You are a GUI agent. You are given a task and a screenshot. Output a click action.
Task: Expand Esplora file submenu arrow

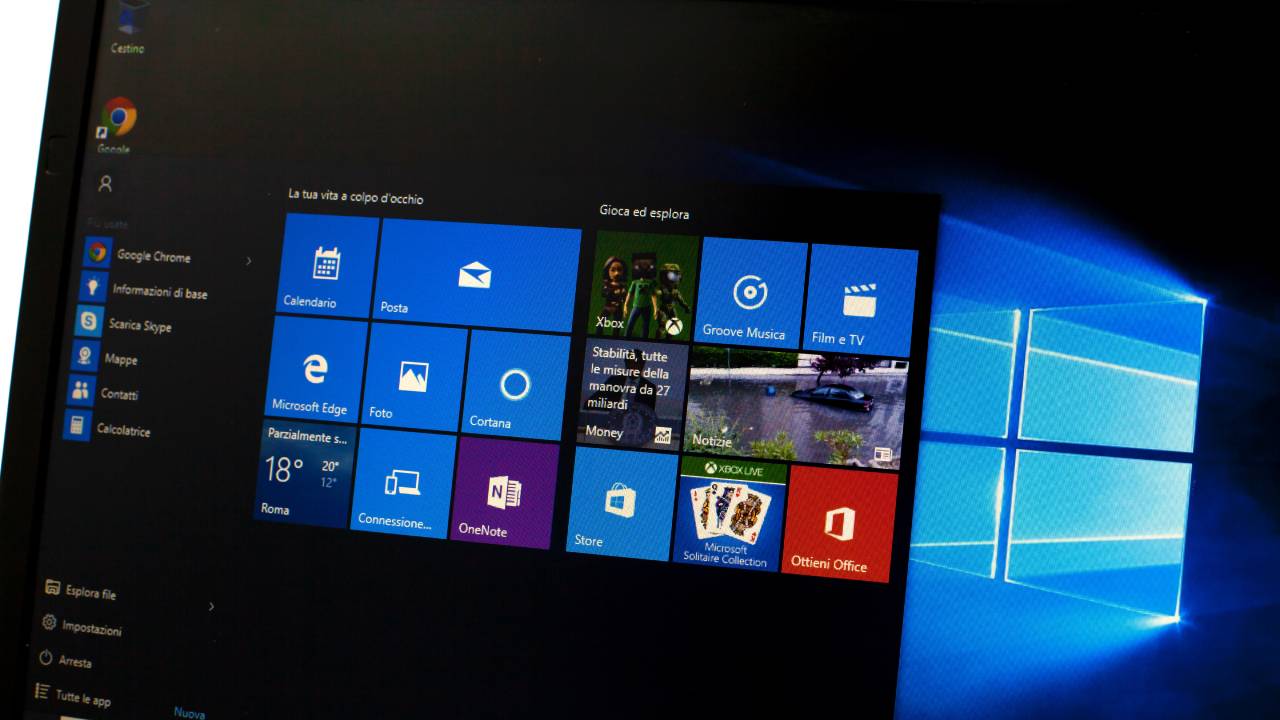(x=211, y=606)
